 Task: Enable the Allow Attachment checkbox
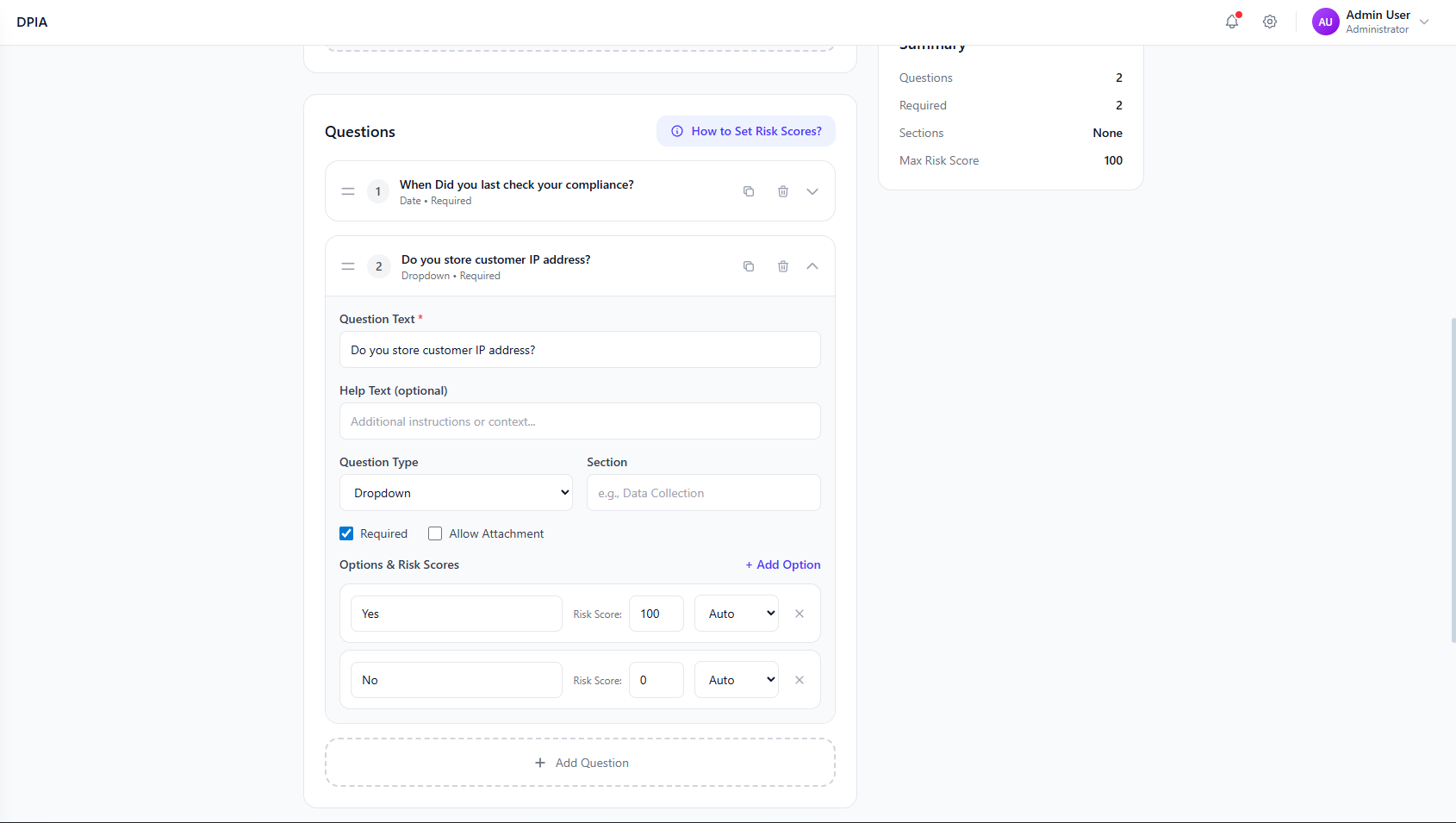point(435,533)
